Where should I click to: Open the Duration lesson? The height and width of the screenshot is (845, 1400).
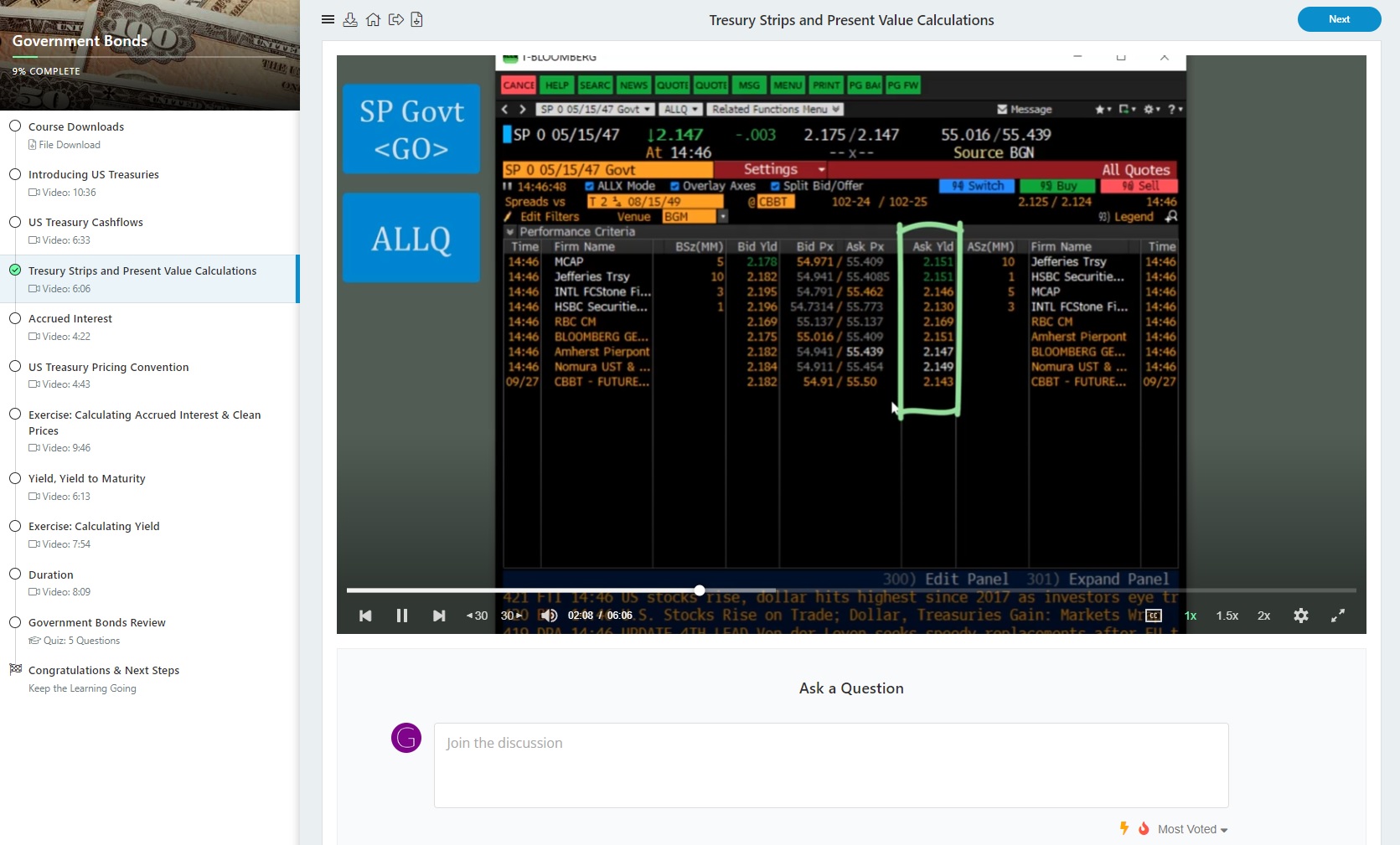point(51,575)
